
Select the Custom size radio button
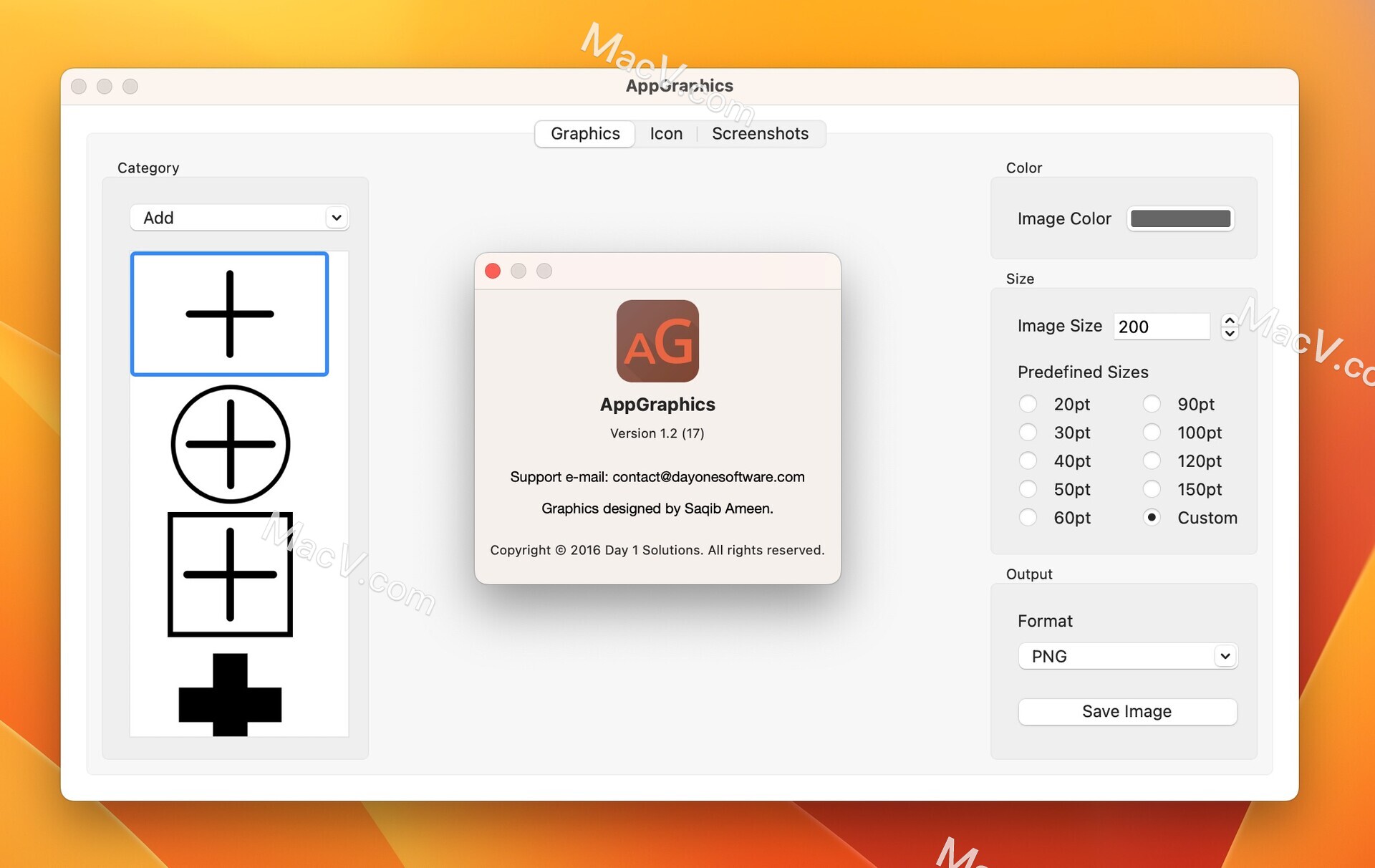click(1152, 517)
